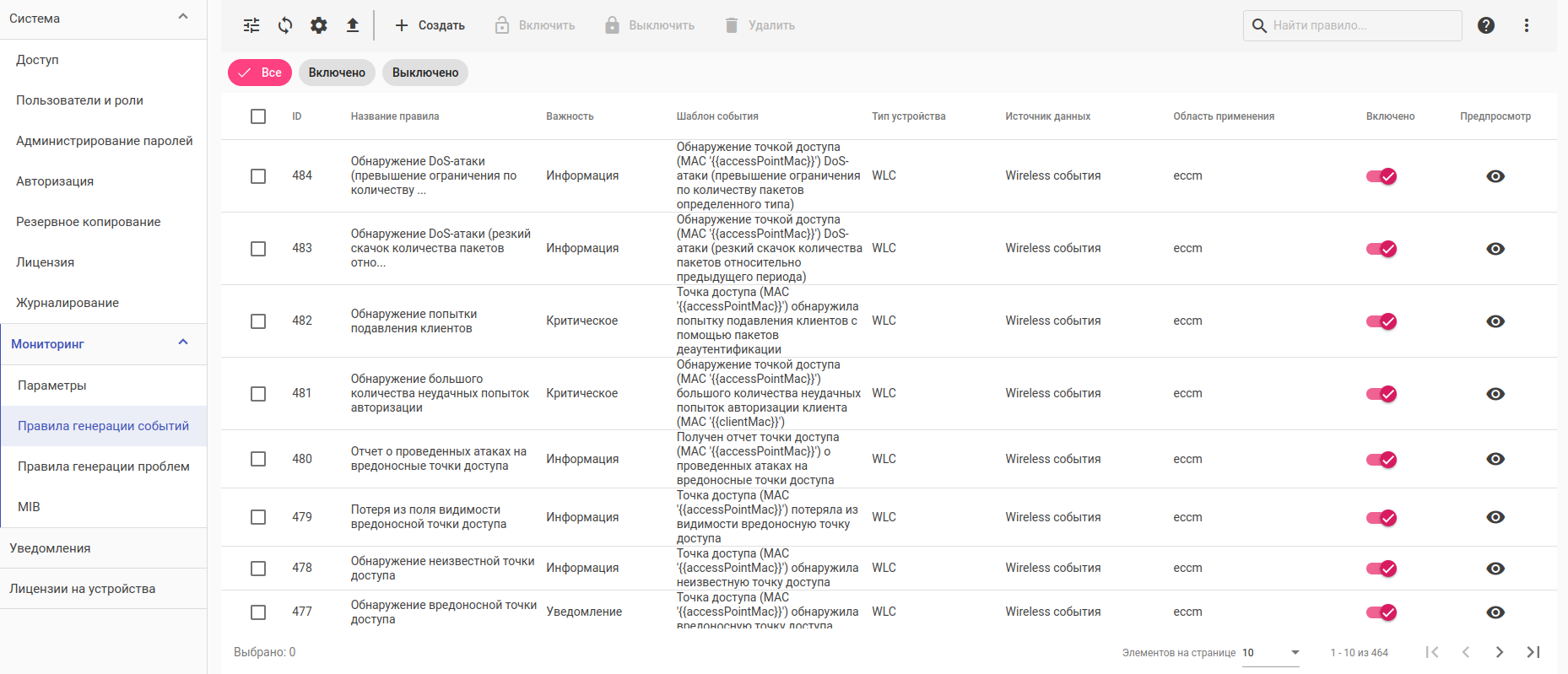Open Правила генерации проблем menu item
The width and height of the screenshot is (1568, 674).
pos(104,466)
